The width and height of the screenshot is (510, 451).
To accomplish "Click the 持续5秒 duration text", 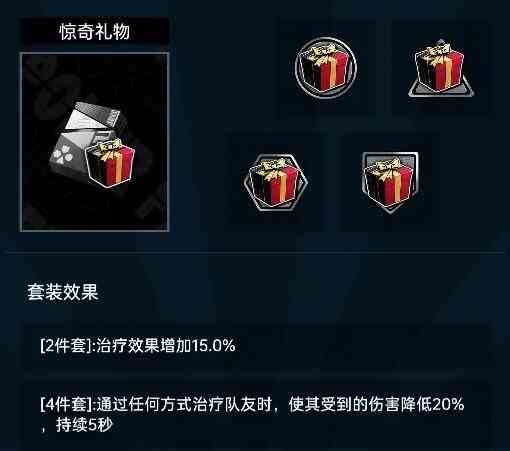I will 85,425.
